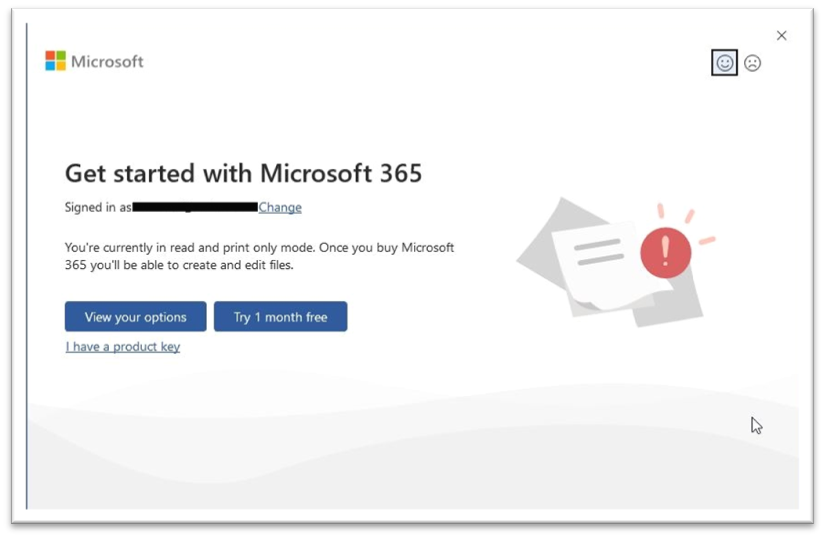825x538 pixels.
Task: Click the orange spark lines above alert
Action: click(689, 217)
